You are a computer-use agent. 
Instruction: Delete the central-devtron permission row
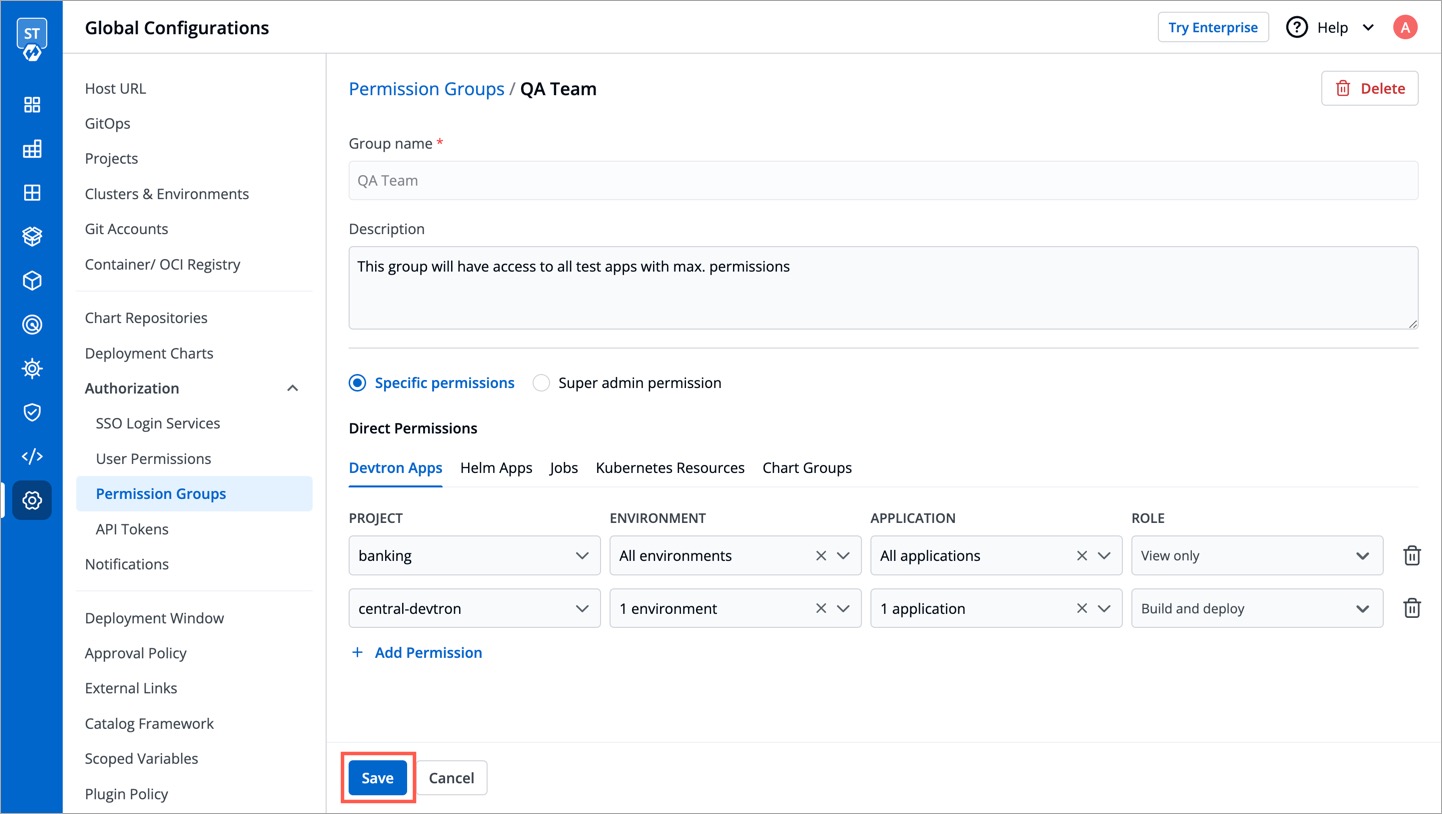tap(1411, 608)
